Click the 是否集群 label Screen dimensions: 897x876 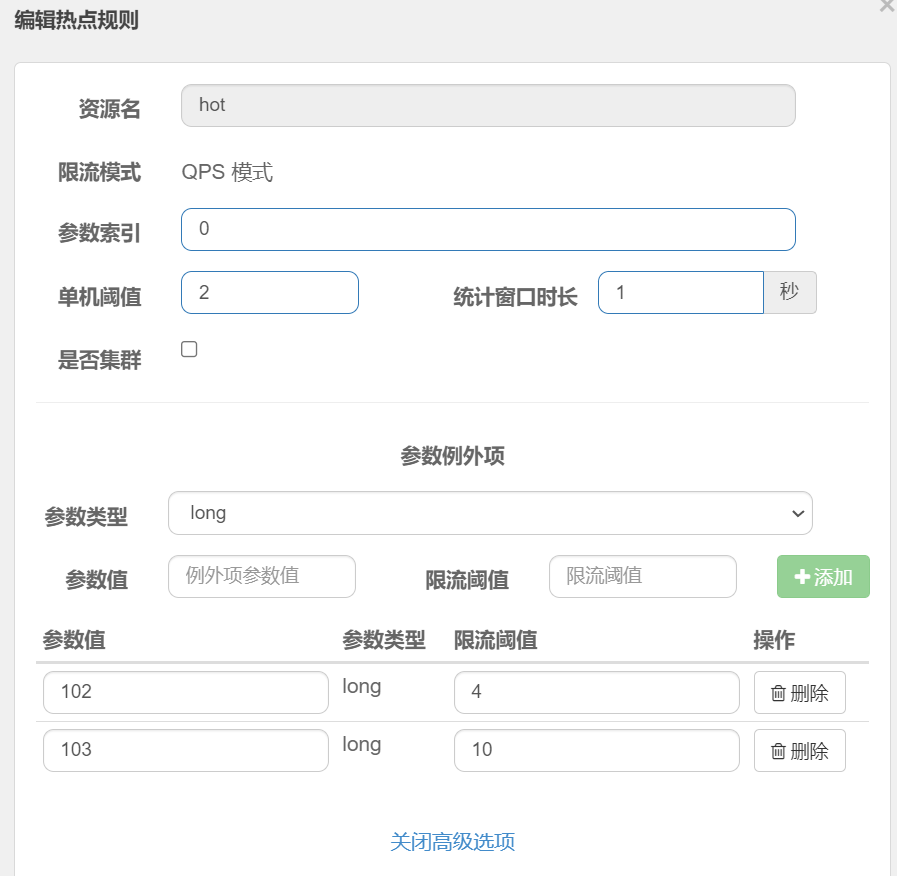100,360
